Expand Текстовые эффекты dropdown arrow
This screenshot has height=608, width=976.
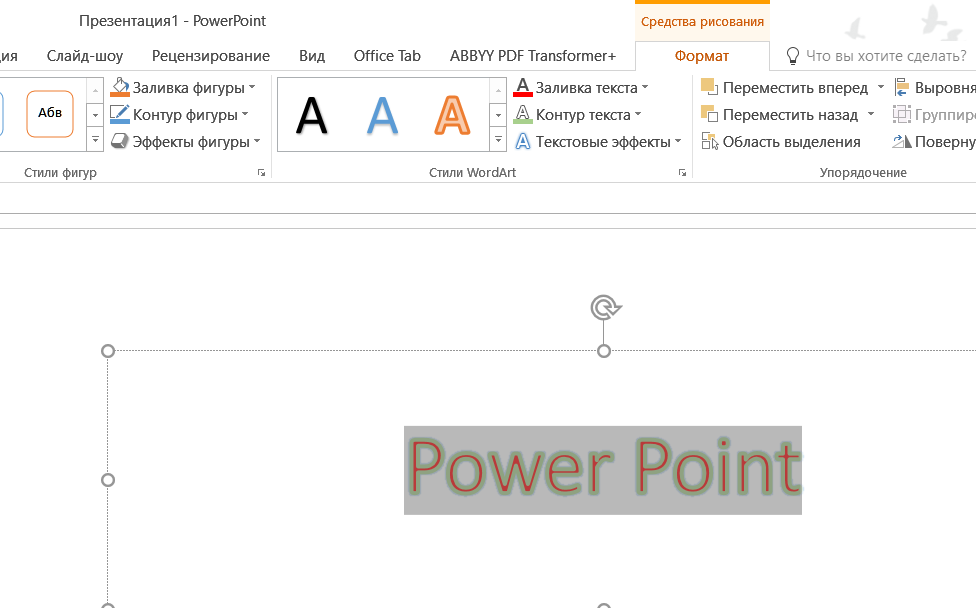[x=678, y=142]
